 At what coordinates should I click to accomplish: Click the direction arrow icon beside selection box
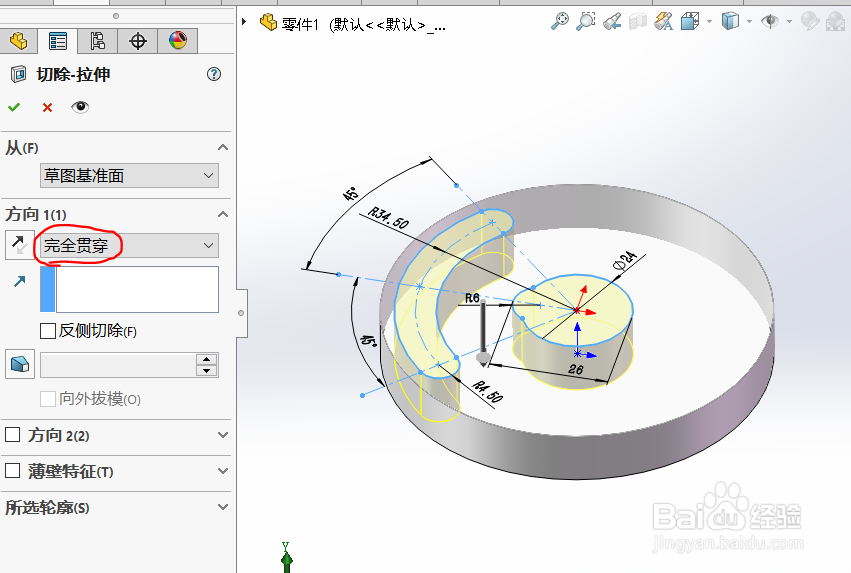pos(20,281)
